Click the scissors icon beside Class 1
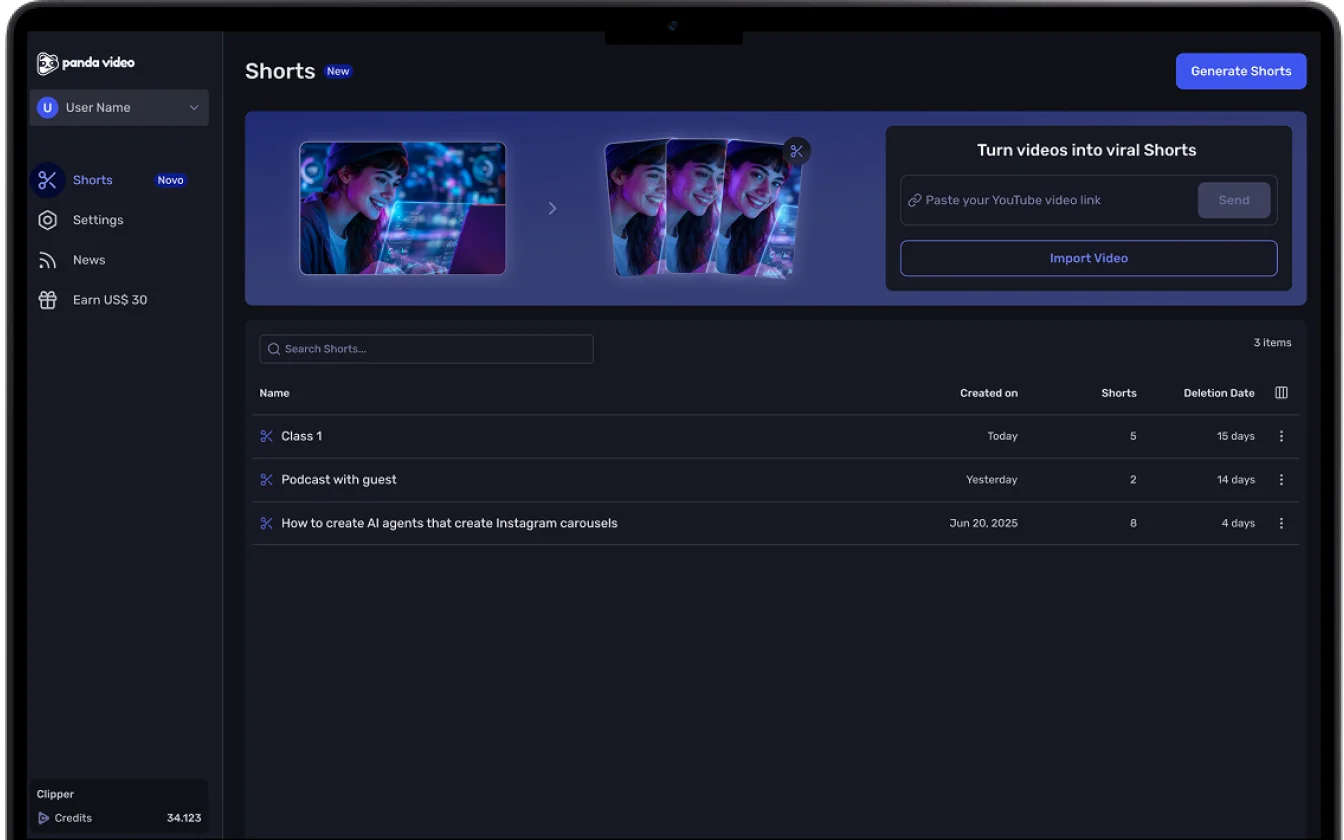The width and height of the screenshot is (1344, 840). pyautogui.click(x=265, y=436)
